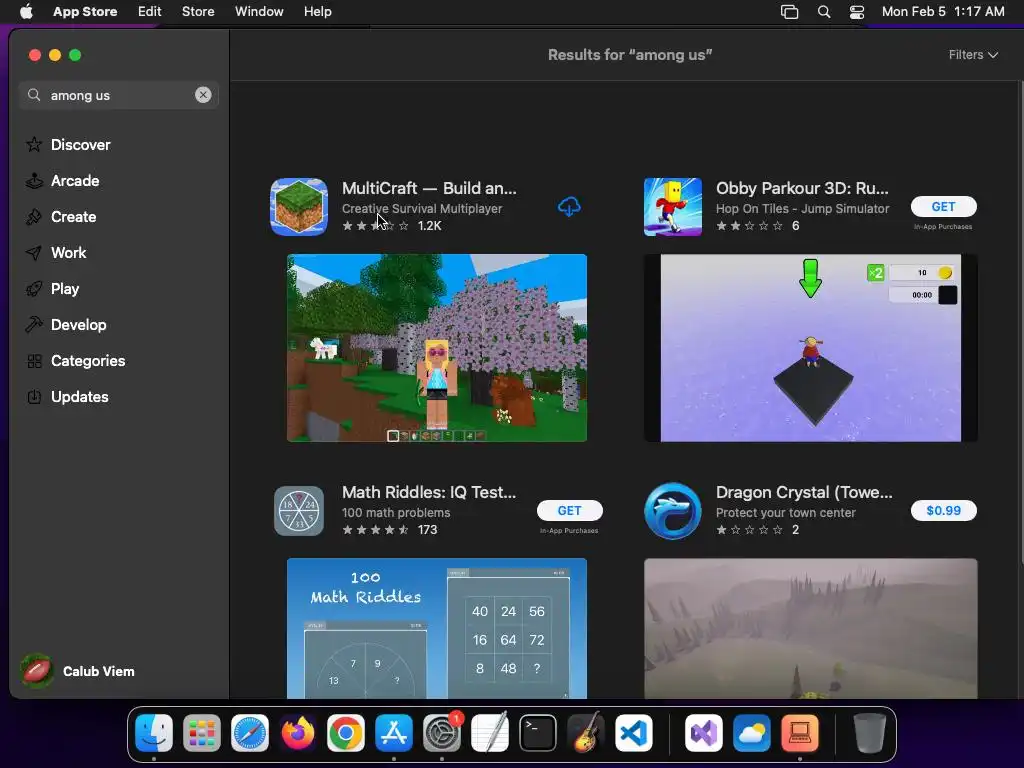The width and height of the screenshot is (1024, 768).
Task: Open the Help menu
Action: 317,12
